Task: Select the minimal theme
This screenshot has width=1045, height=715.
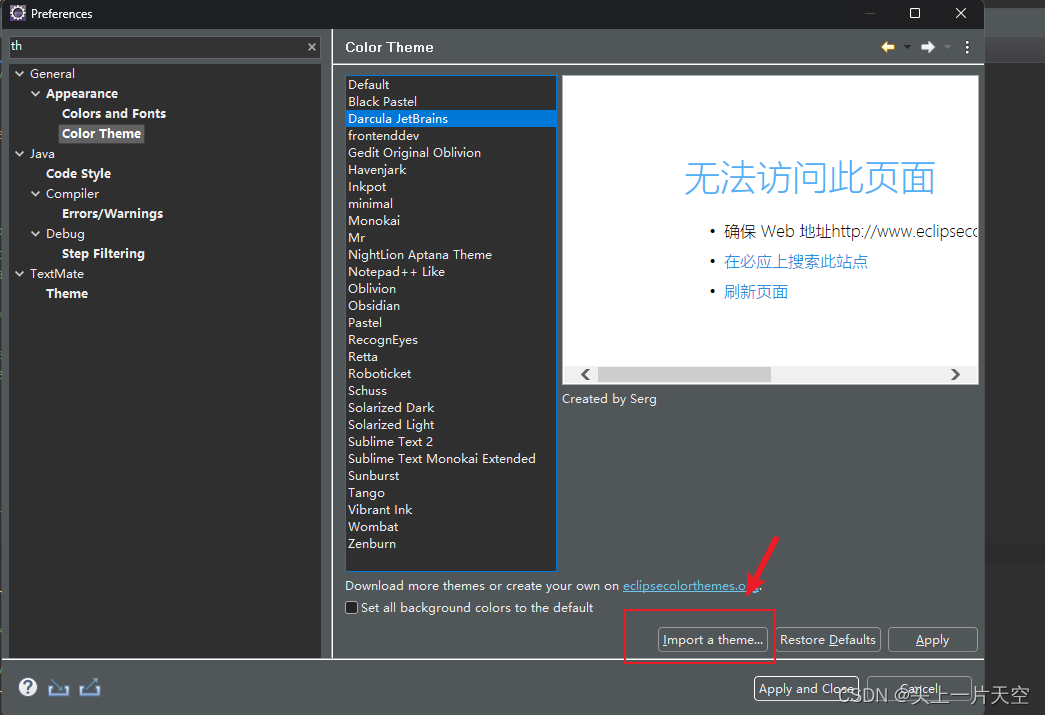Action: (451, 204)
